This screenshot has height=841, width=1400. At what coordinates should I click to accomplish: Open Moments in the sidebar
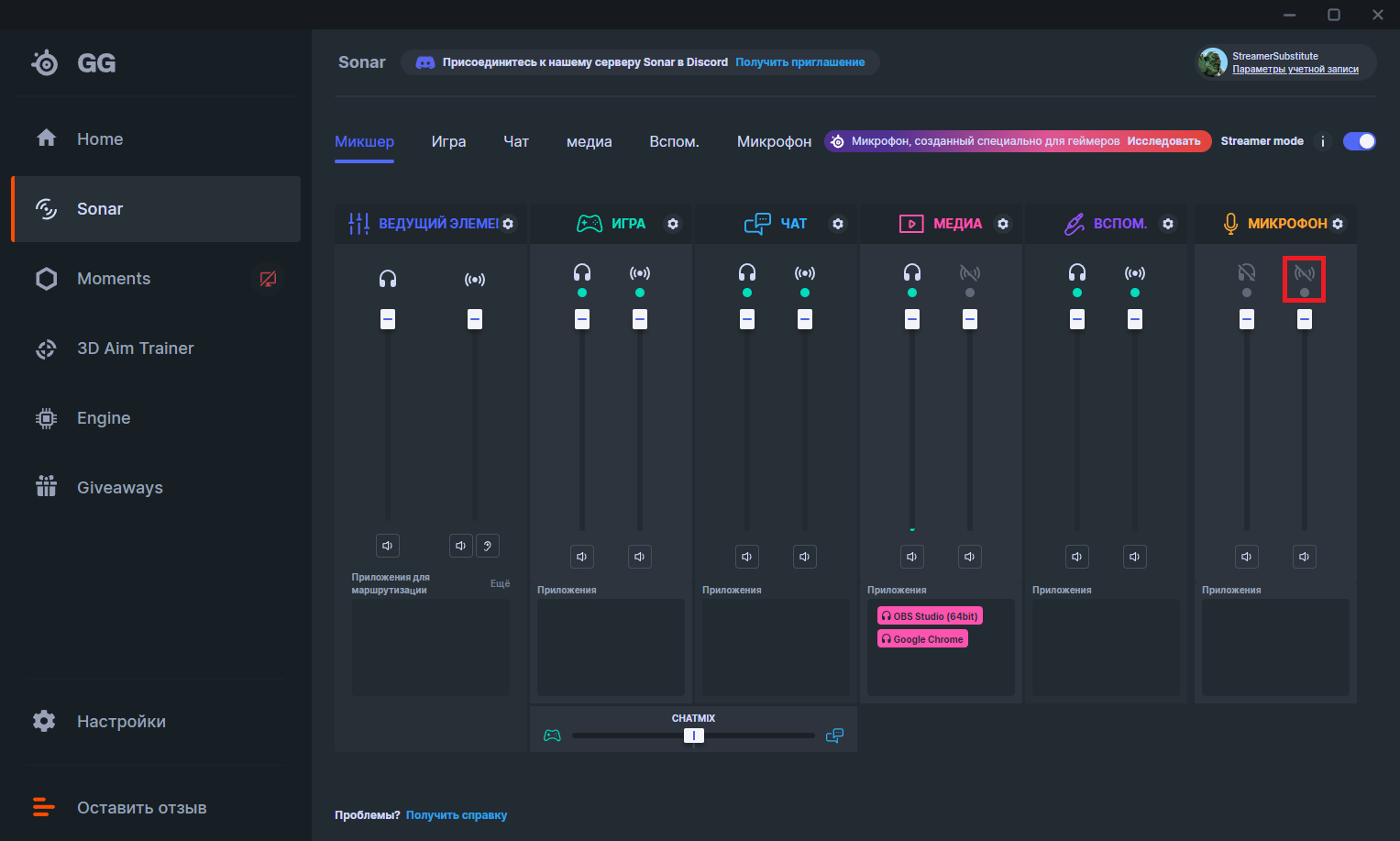point(114,279)
